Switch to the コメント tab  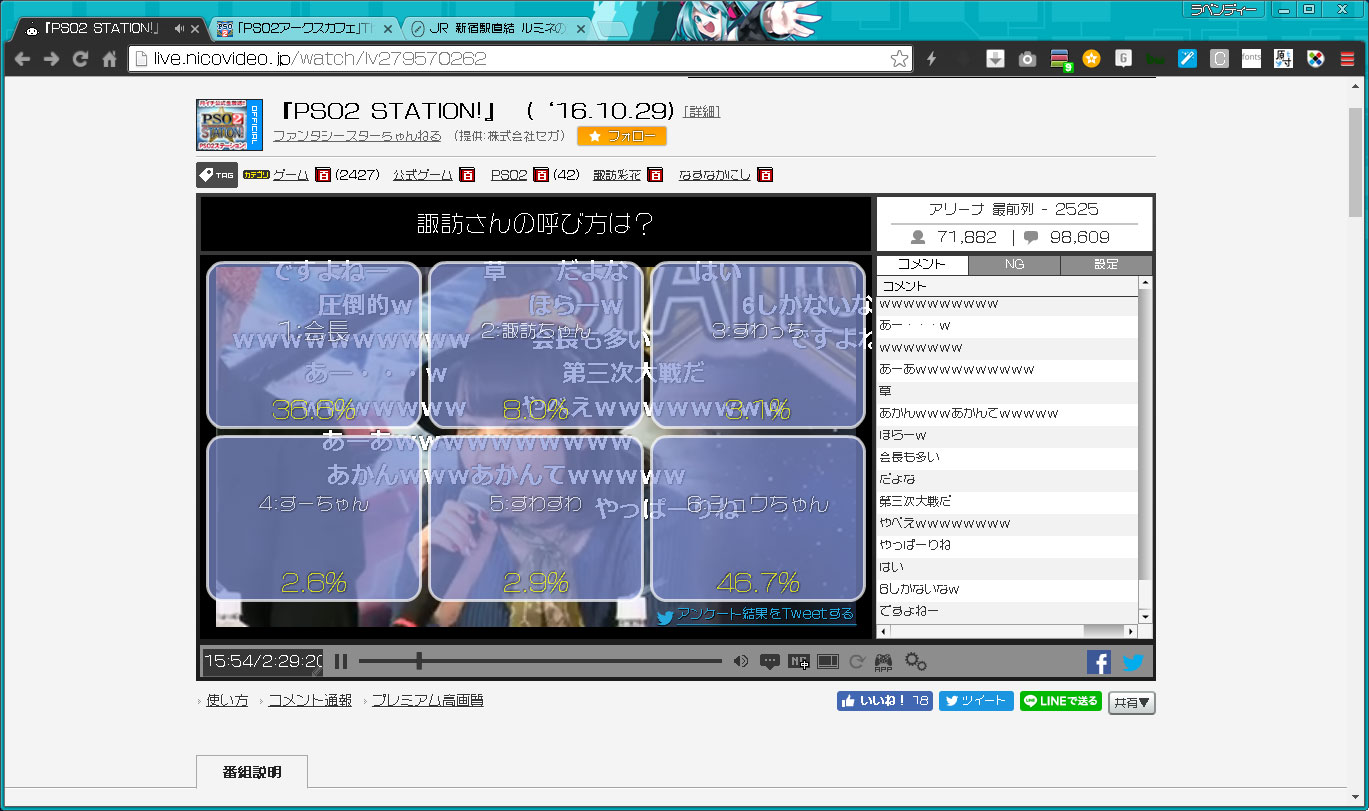[922, 265]
